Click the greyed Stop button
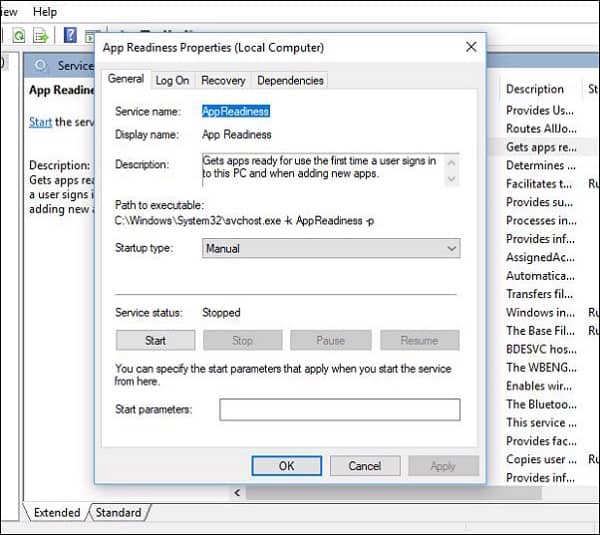 click(x=242, y=340)
